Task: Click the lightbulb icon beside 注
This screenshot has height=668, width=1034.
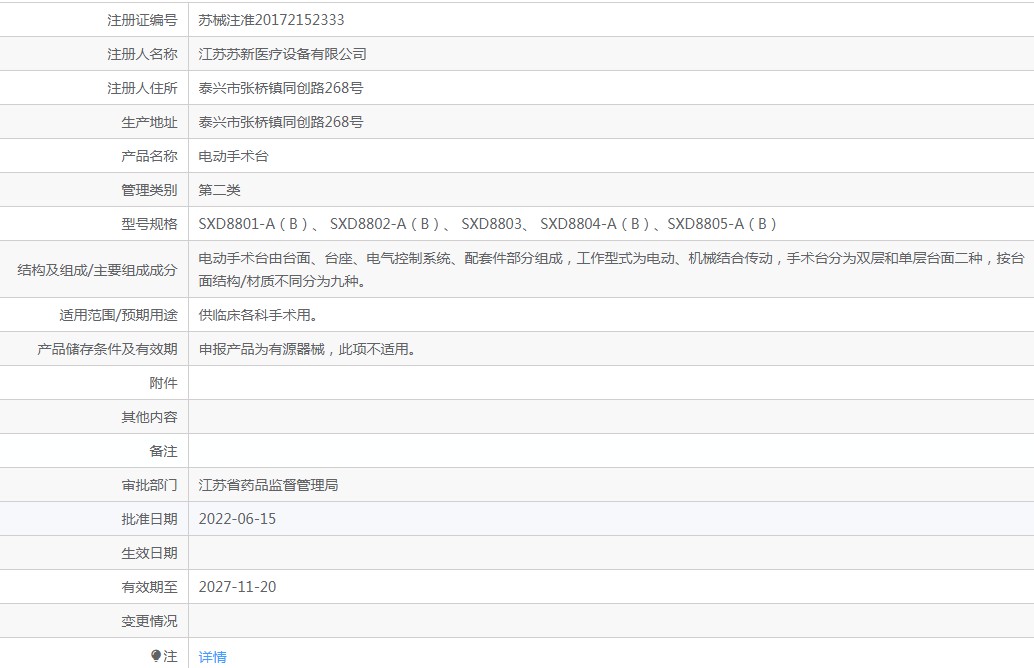Action: 156,655
